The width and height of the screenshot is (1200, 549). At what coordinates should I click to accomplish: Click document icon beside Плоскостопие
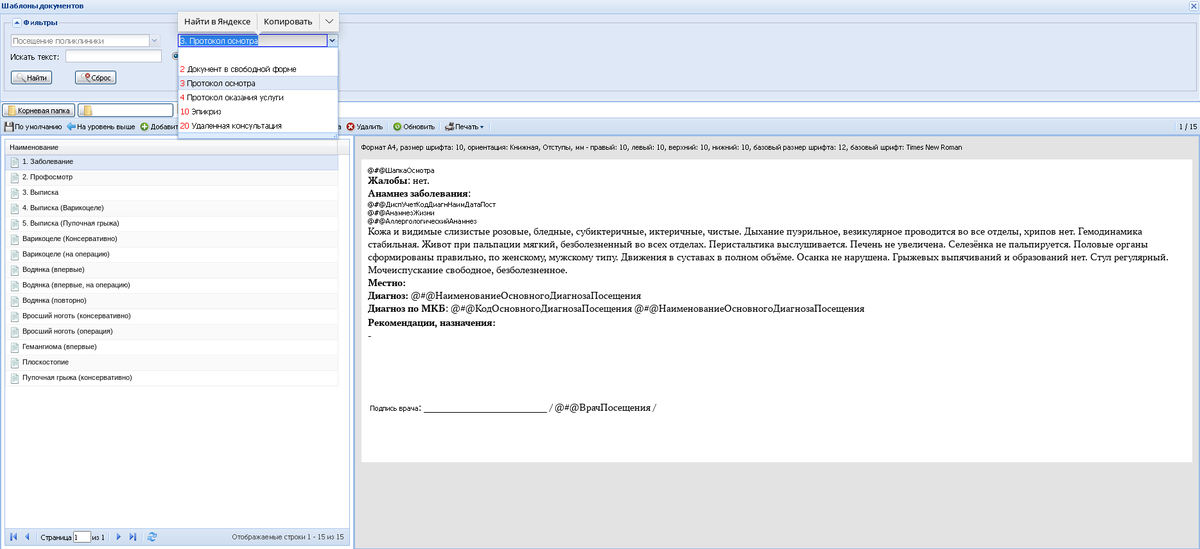coord(14,362)
